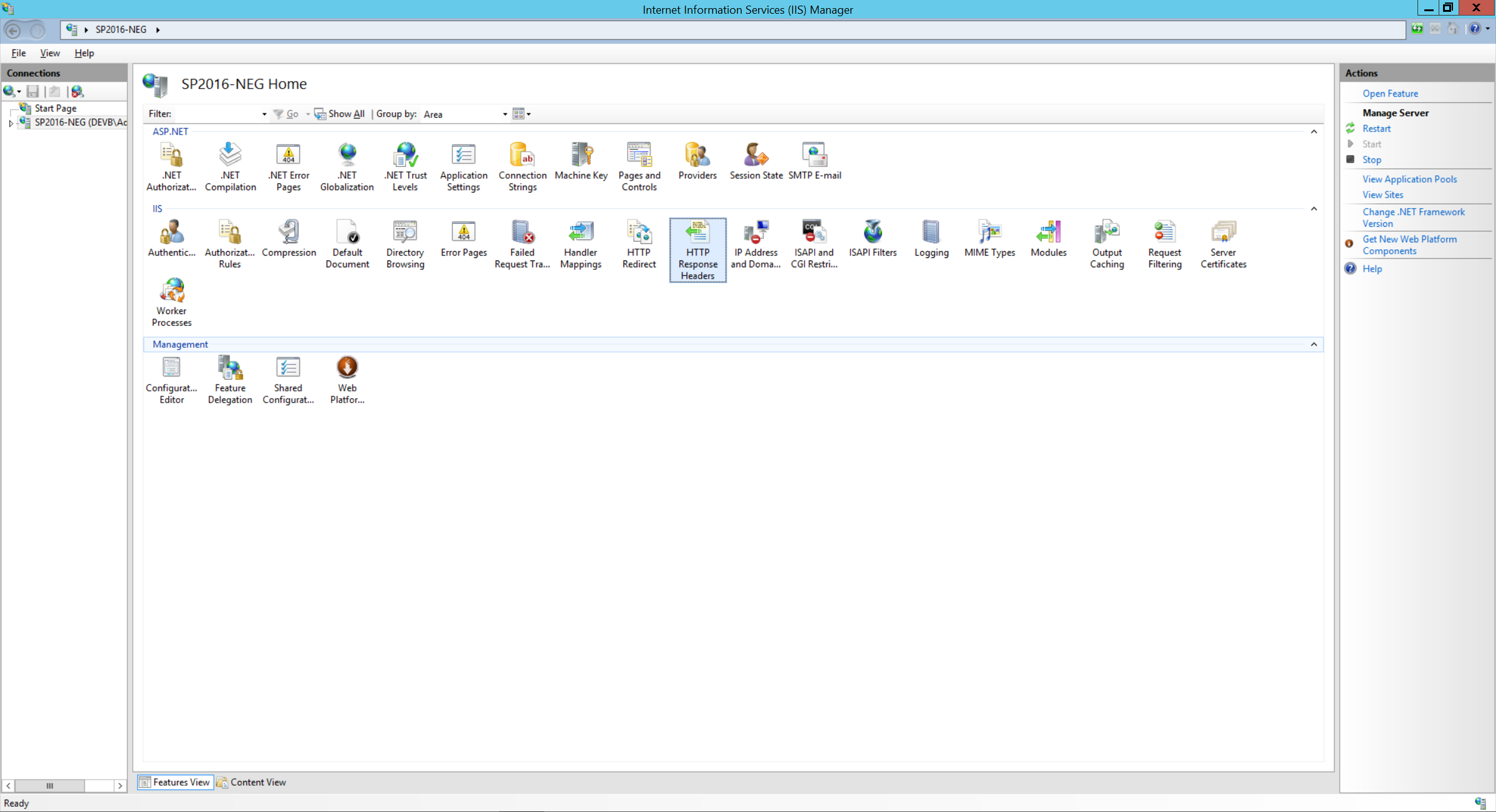Open IIS Error Pages feature
Viewport: 1496px width, 812px height.
tap(464, 238)
